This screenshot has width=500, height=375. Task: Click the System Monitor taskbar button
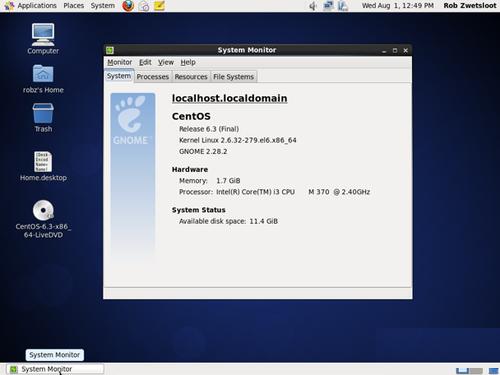[55, 369]
